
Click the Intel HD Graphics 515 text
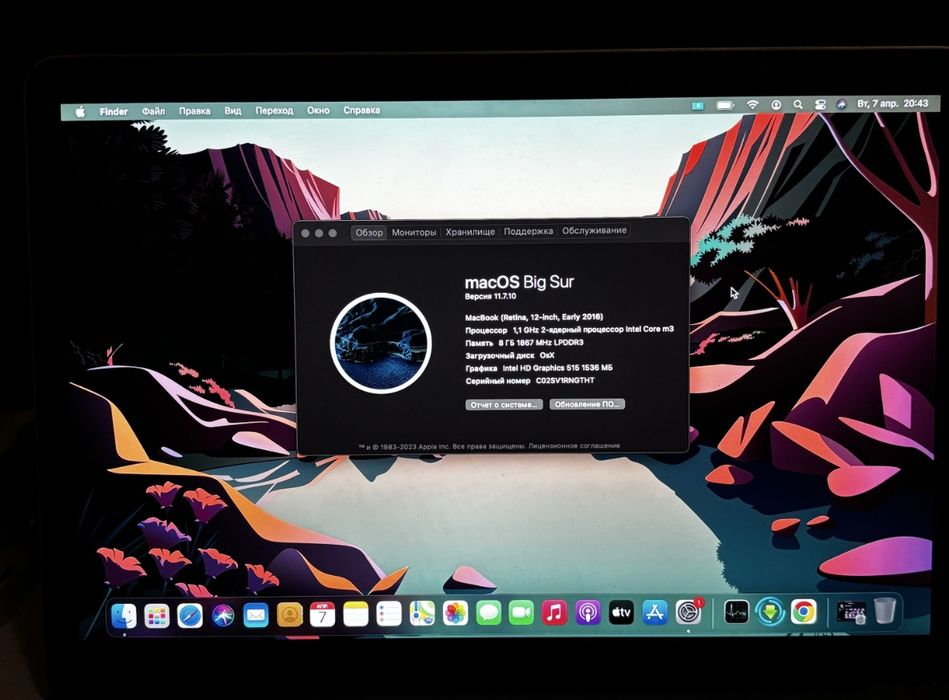pos(557,368)
